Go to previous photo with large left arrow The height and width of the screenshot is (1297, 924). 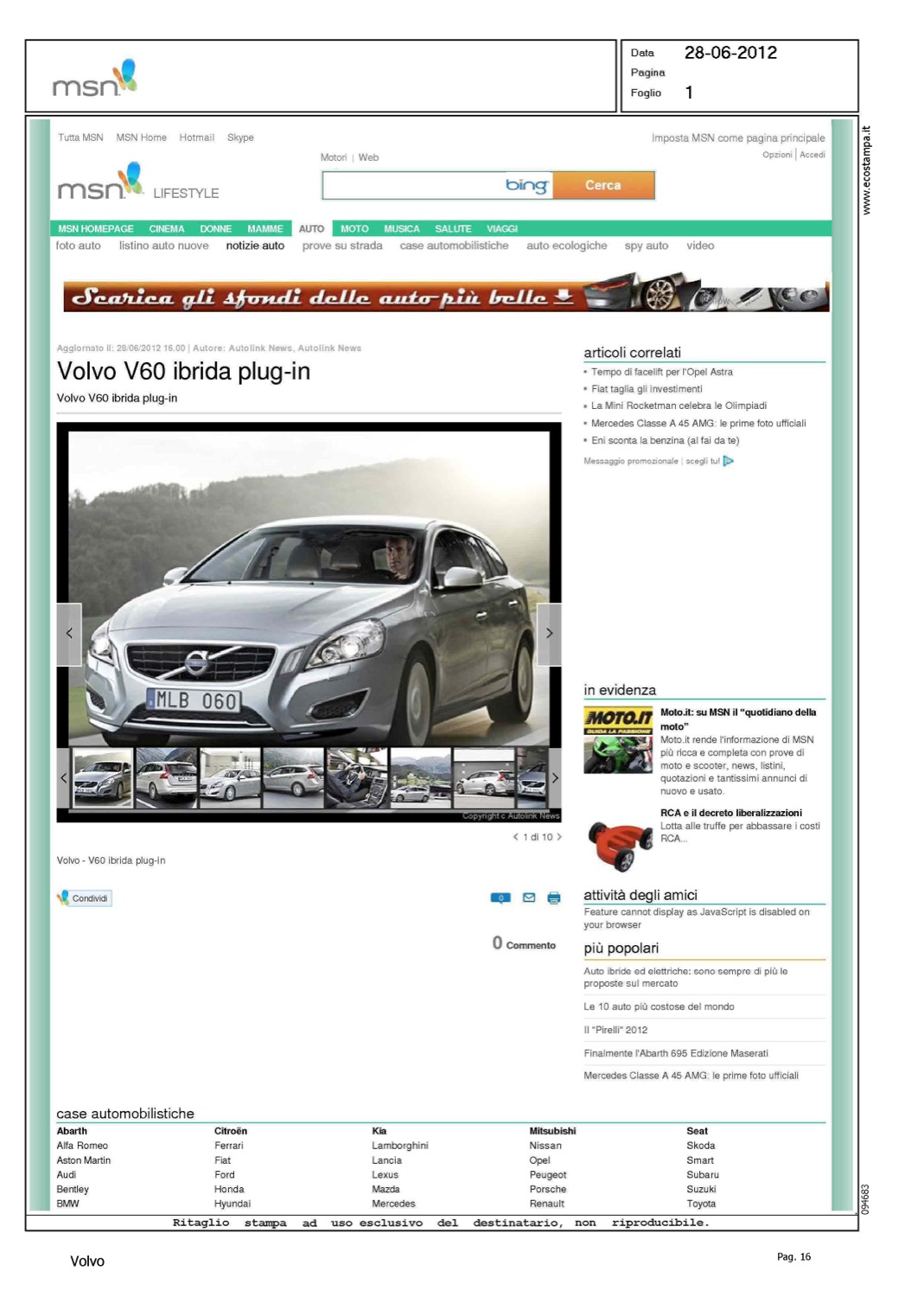click(69, 634)
